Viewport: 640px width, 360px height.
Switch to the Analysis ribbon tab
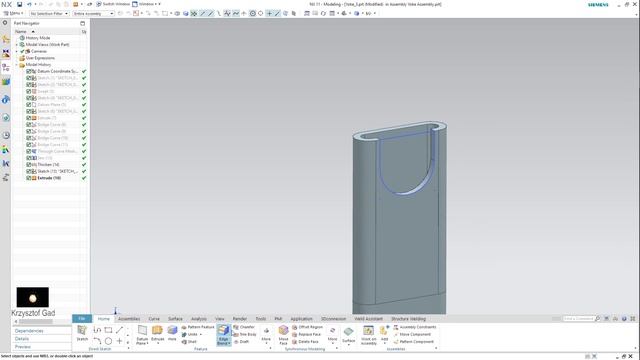pyautogui.click(x=199, y=319)
